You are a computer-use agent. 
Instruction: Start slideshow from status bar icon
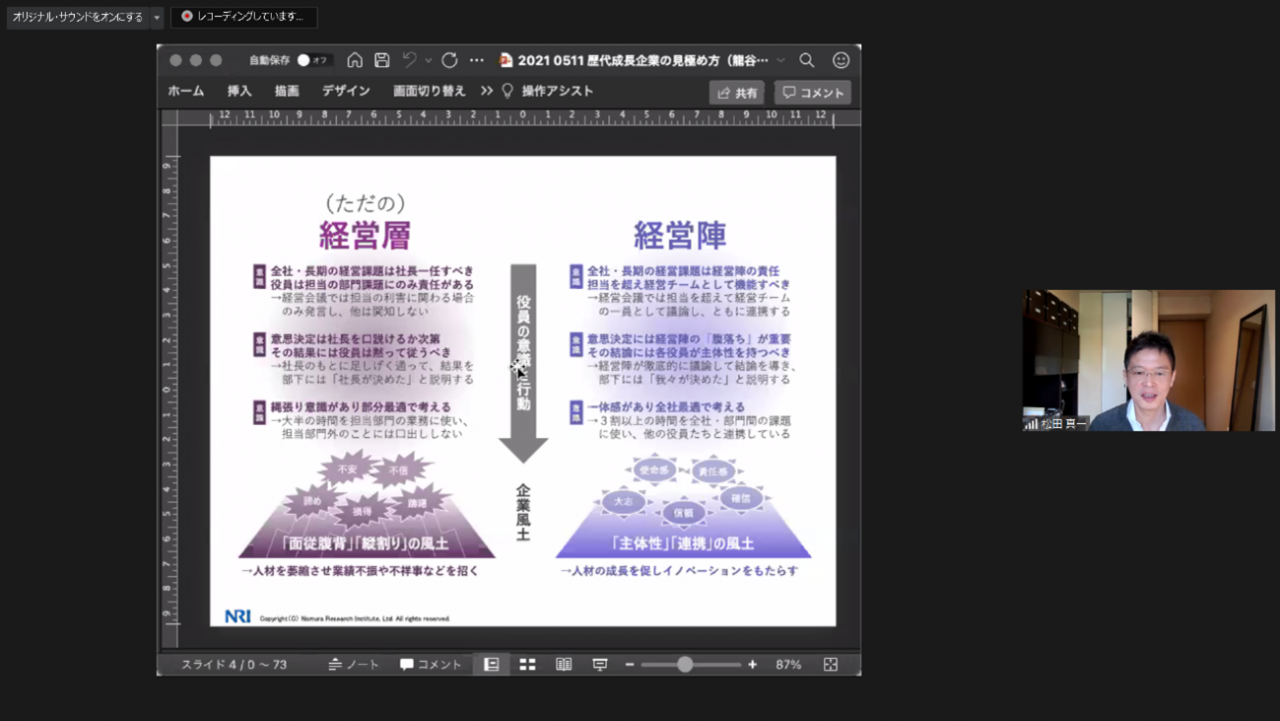600,665
